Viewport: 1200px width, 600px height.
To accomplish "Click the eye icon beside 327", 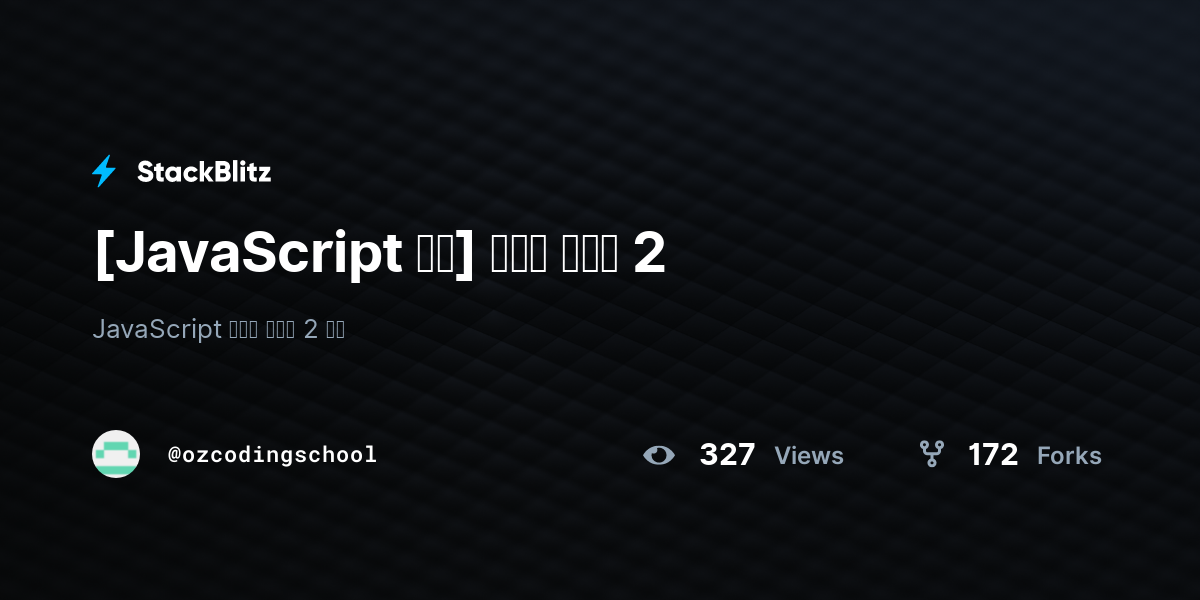I will pos(659,455).
